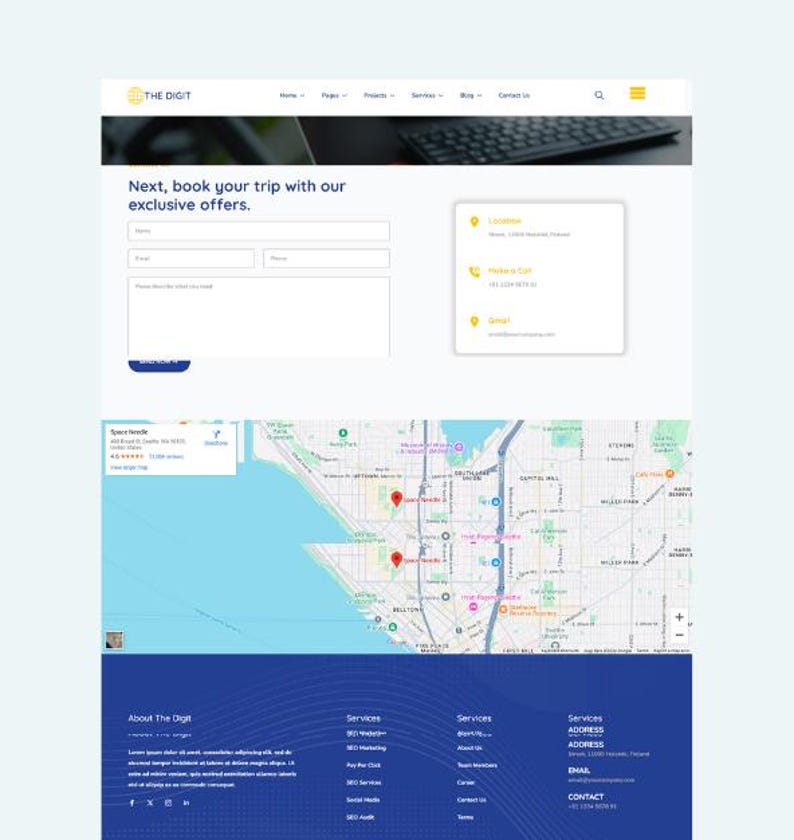Image resolution: width=794 pixels, height=840 pixels.
Task: Click the Space Needle title in map card
Action: point(129,432)
